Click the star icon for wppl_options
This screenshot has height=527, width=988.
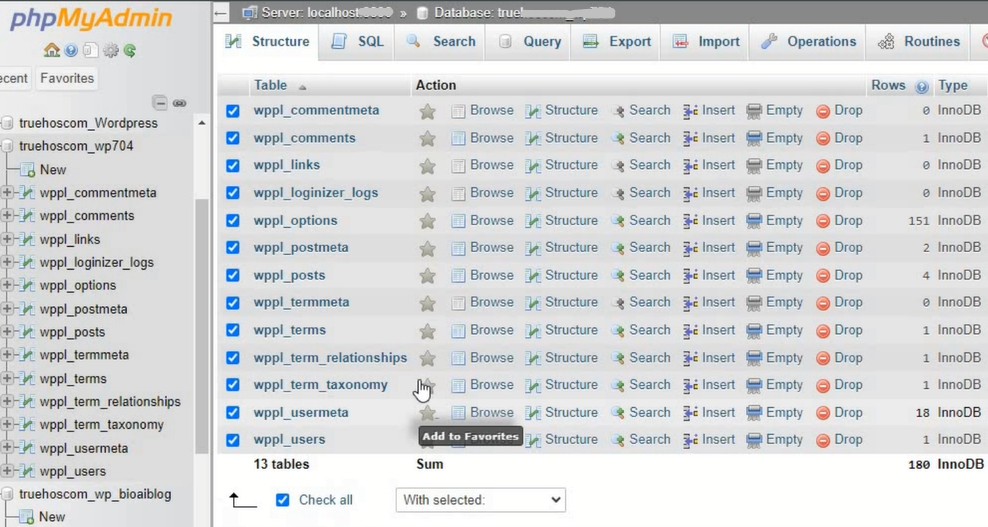pyautogui.click(x=427, y=221)
